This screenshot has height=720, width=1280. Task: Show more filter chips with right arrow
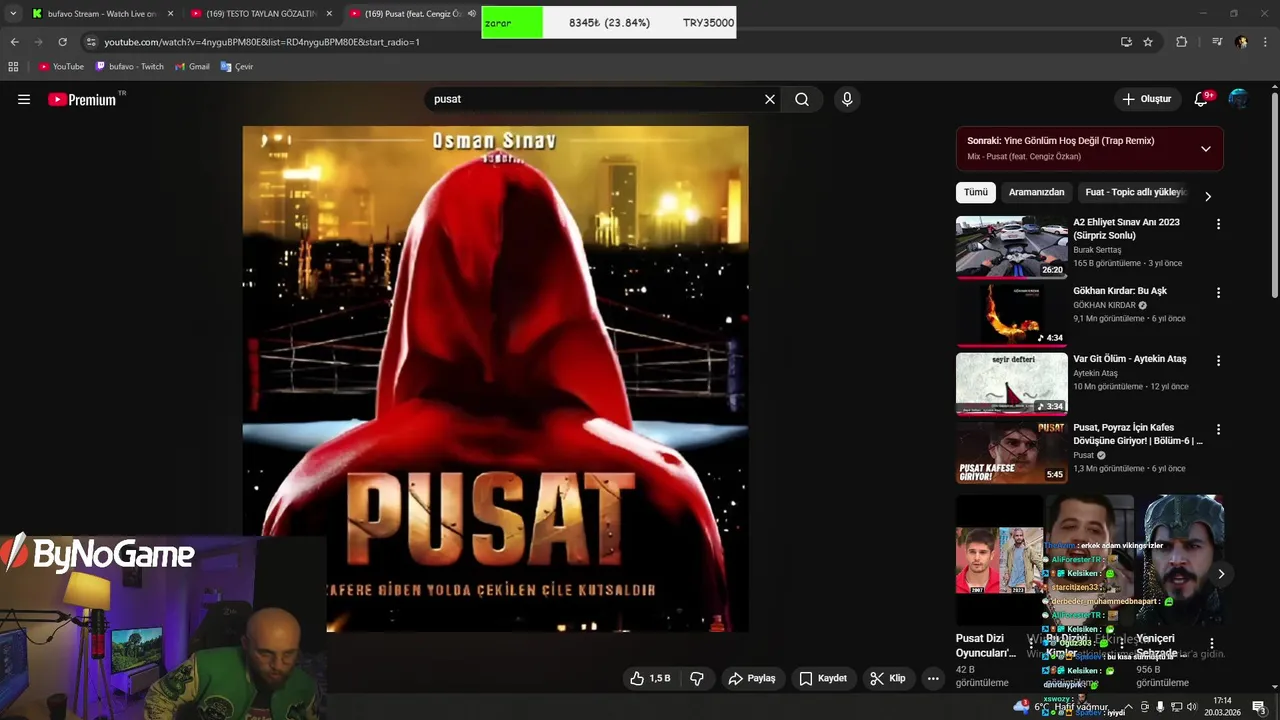(1208, 196)
